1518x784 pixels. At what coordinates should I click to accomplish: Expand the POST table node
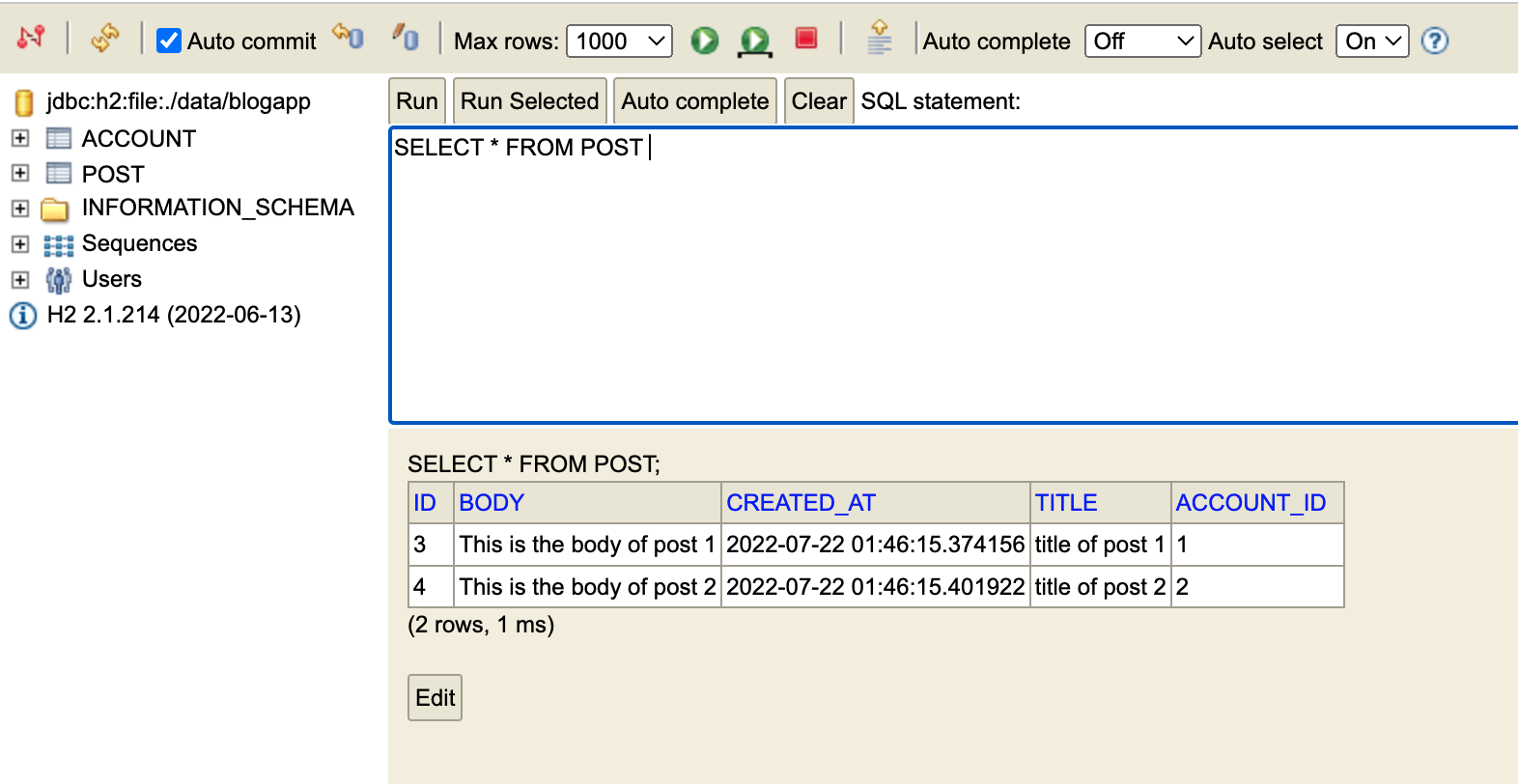[19, 173]
